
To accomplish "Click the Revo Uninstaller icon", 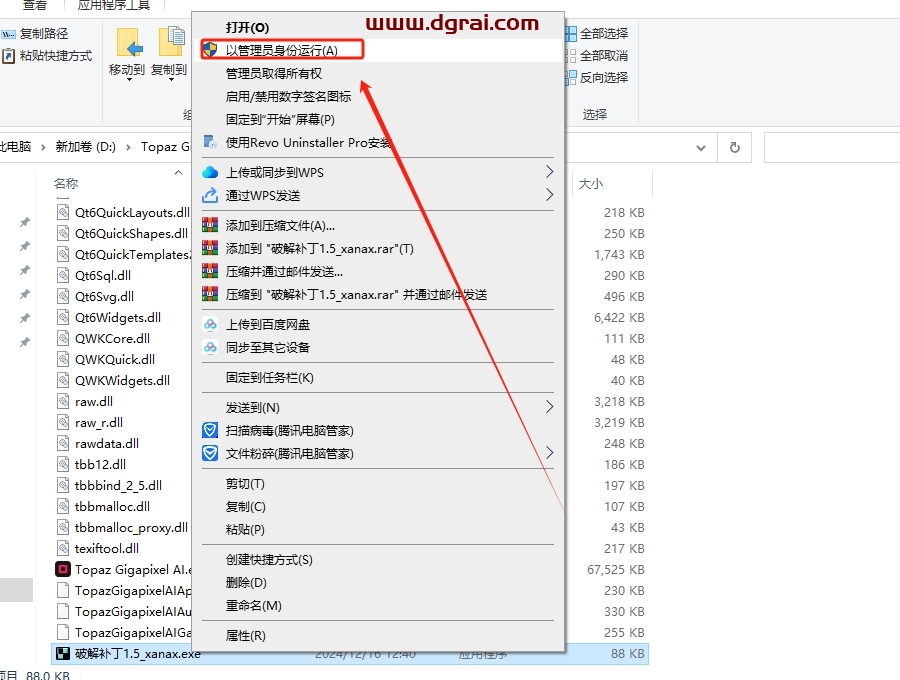I will click(x=210, y=142).
